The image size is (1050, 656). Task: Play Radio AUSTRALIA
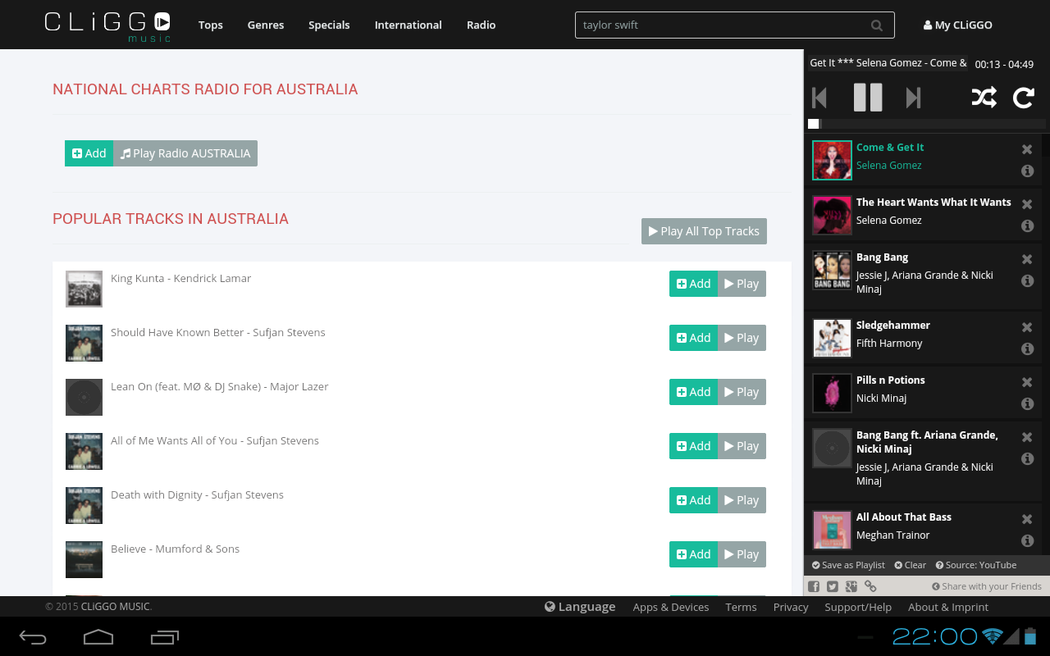[x=185, y=153]
